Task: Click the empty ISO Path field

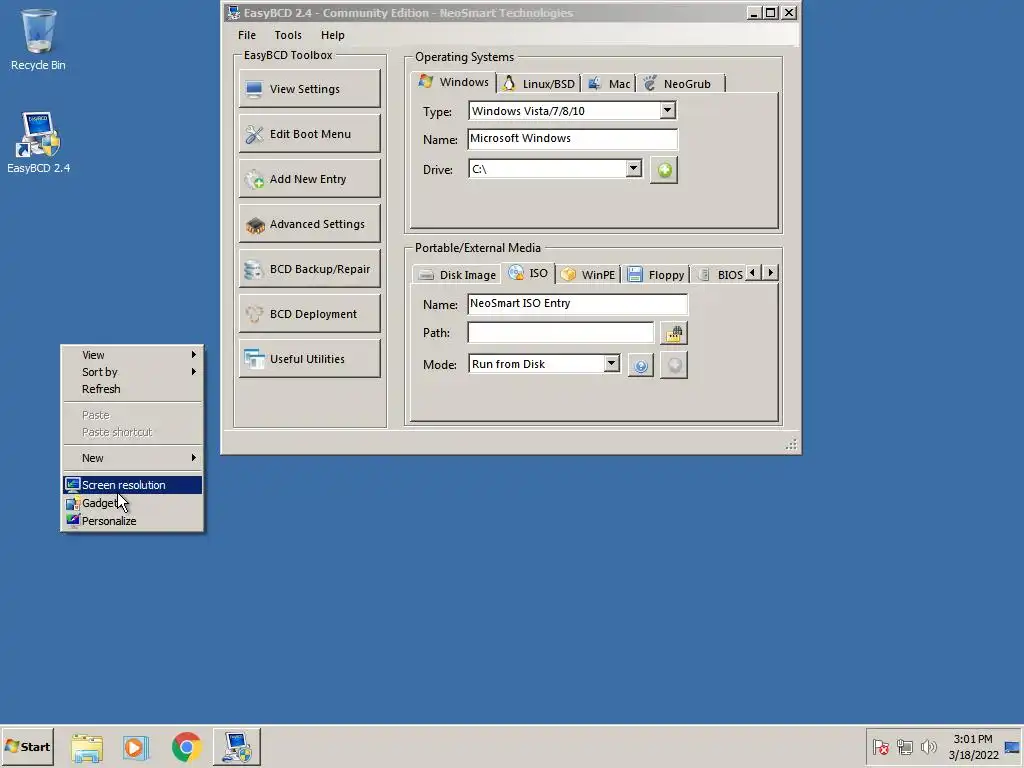Action: click(x=560, y=332)
